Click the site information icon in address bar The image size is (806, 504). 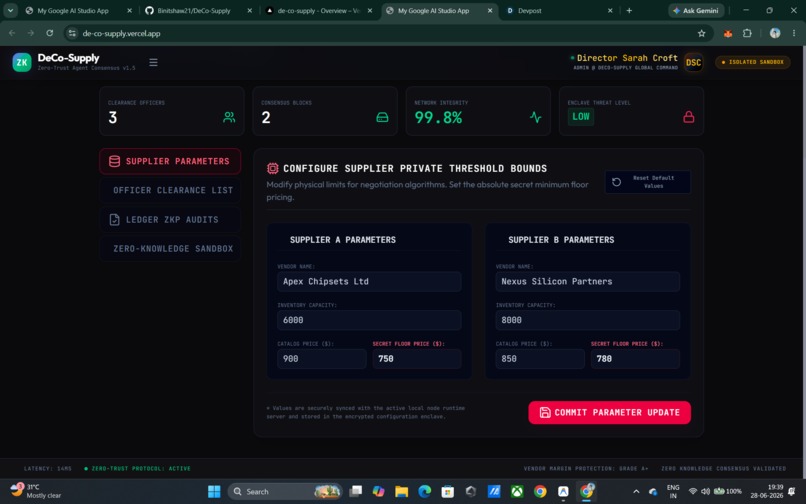point(72,33)
